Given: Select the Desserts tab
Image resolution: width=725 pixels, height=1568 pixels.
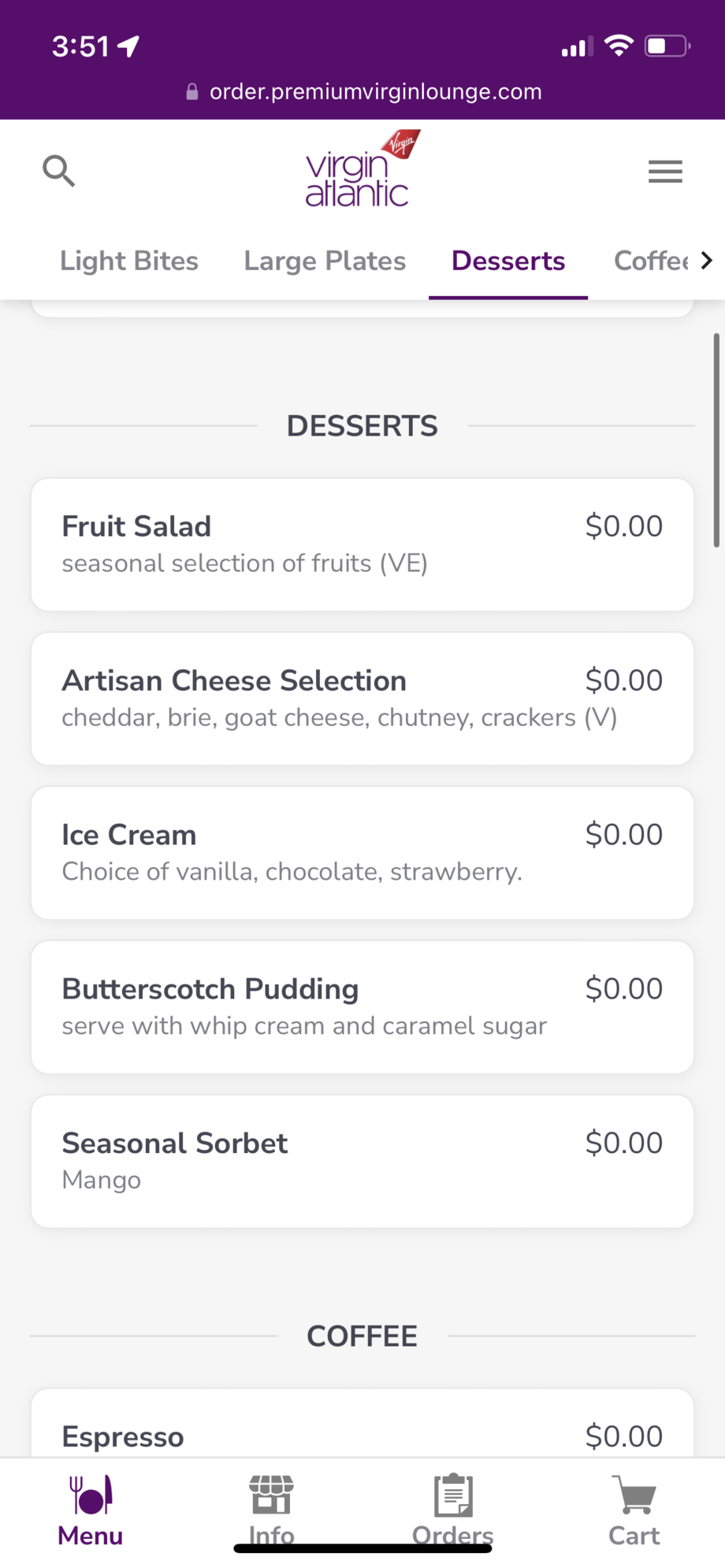Looking at the screenshot, I should pos(508,261).
